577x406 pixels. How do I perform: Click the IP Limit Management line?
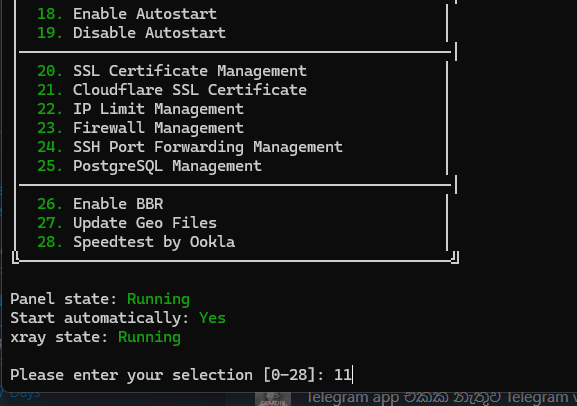pyautogui.click(x=140, y=109)
